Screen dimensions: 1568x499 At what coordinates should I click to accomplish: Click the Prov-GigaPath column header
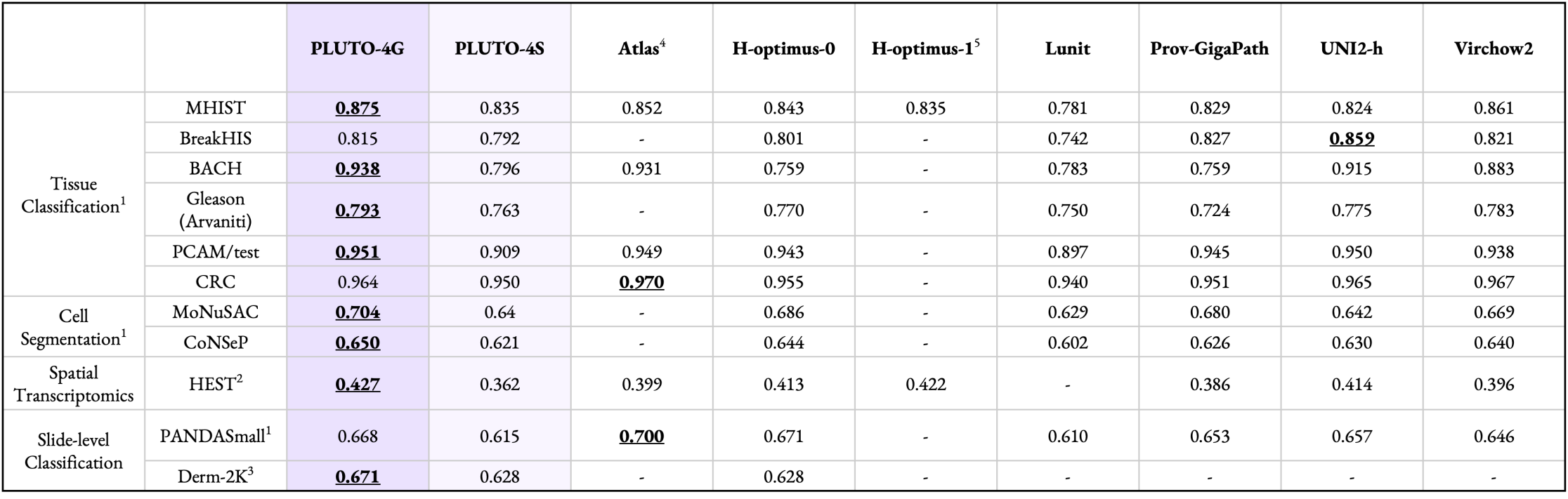click(x=1209, y=48)
